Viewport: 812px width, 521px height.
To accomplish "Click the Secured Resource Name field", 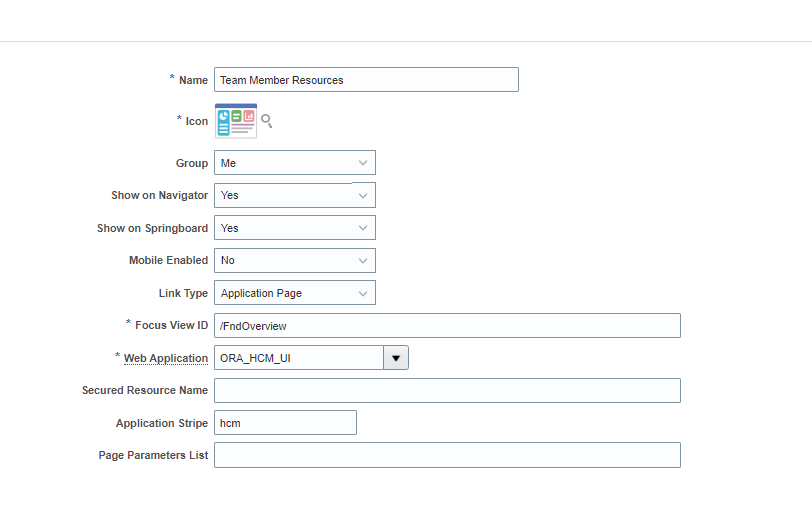I will point(447,390).
